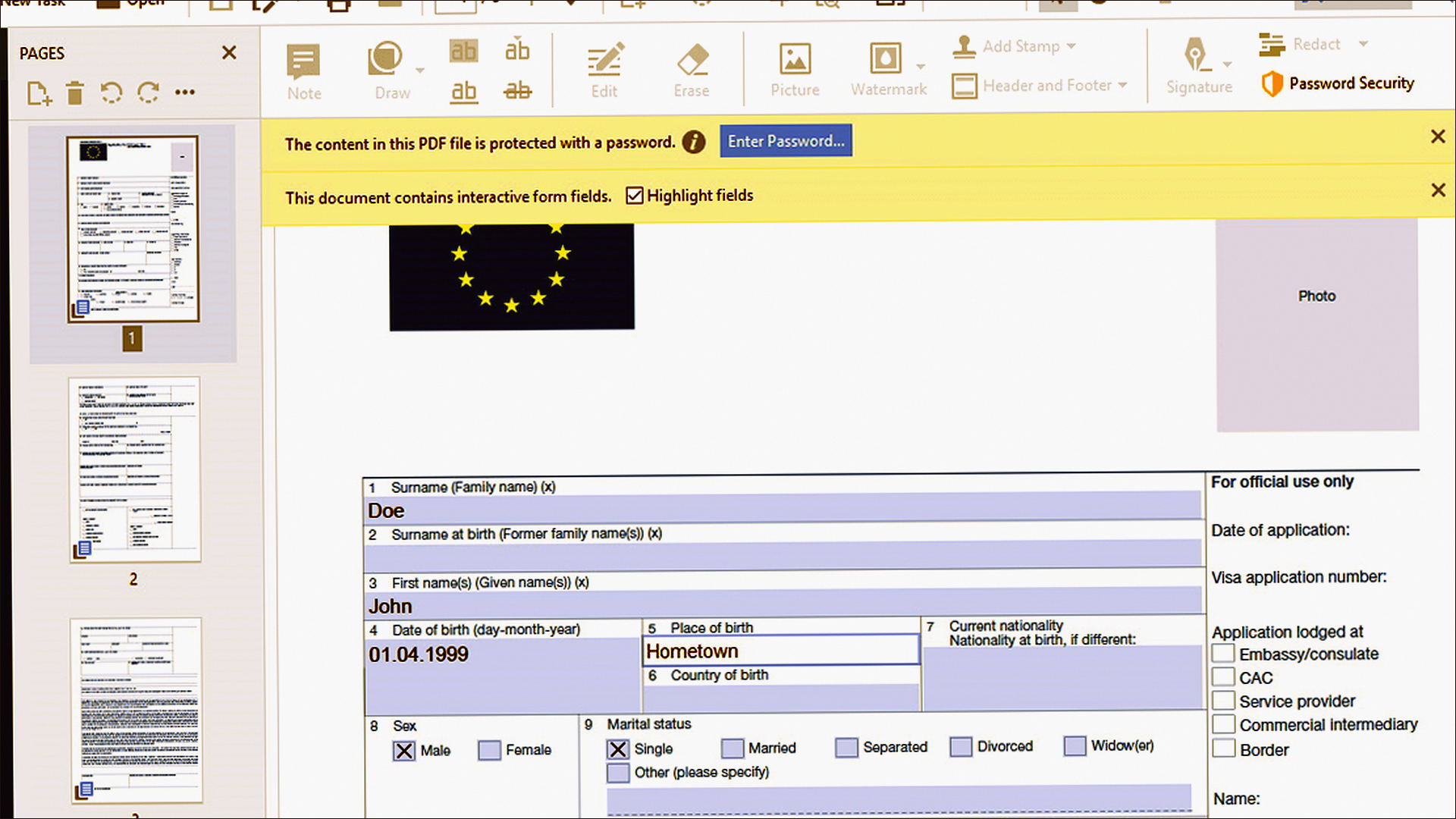
Task: Click the highlight text tool icon
Action: (x=463, y=51)
